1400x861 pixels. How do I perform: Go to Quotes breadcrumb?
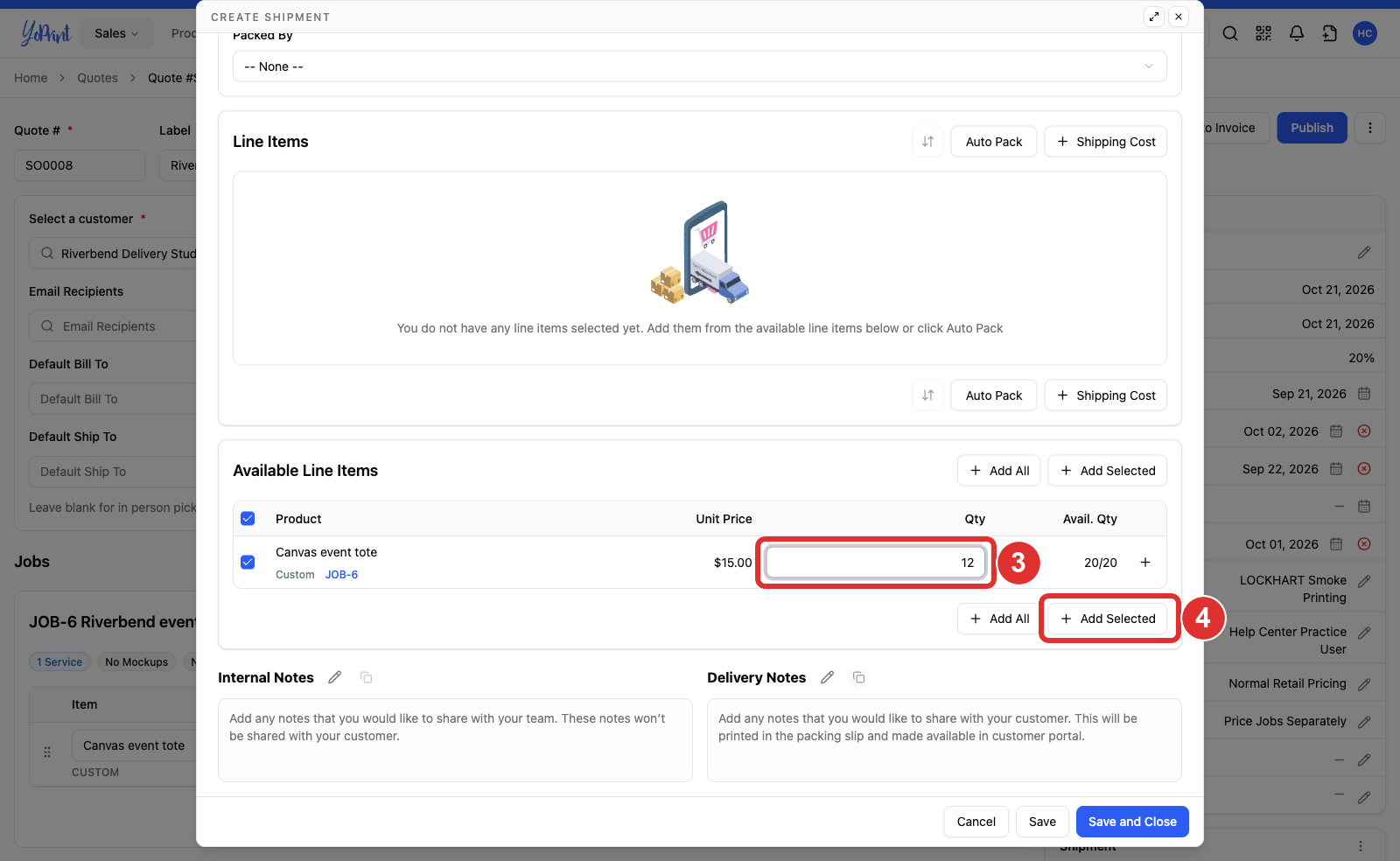click(97, 78)
